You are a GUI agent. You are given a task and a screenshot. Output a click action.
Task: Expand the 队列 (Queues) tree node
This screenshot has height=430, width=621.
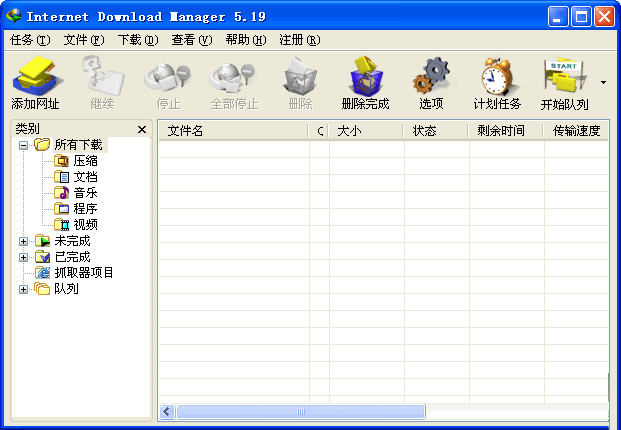point(24,289)
